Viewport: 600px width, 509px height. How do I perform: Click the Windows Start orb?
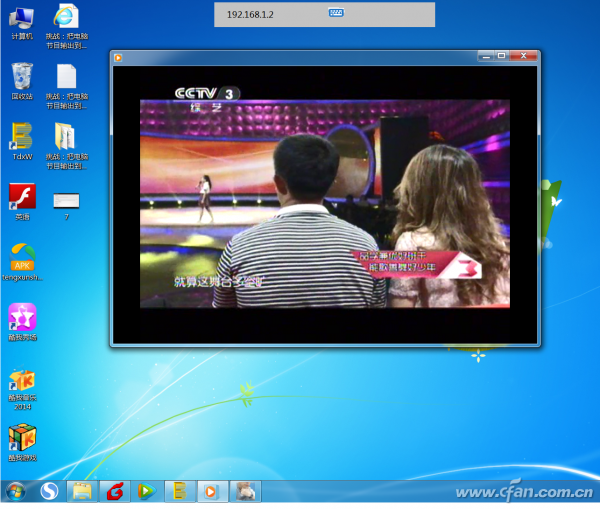[16, 491]
